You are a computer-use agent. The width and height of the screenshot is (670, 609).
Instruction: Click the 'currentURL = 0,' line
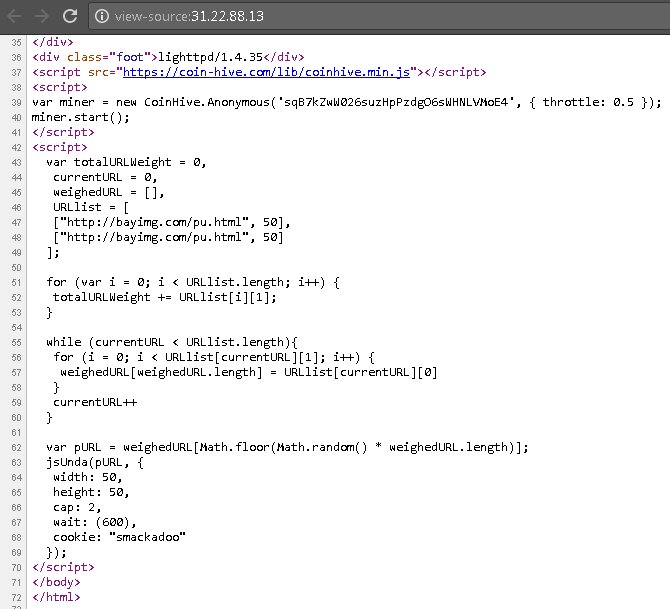(105, 177)
